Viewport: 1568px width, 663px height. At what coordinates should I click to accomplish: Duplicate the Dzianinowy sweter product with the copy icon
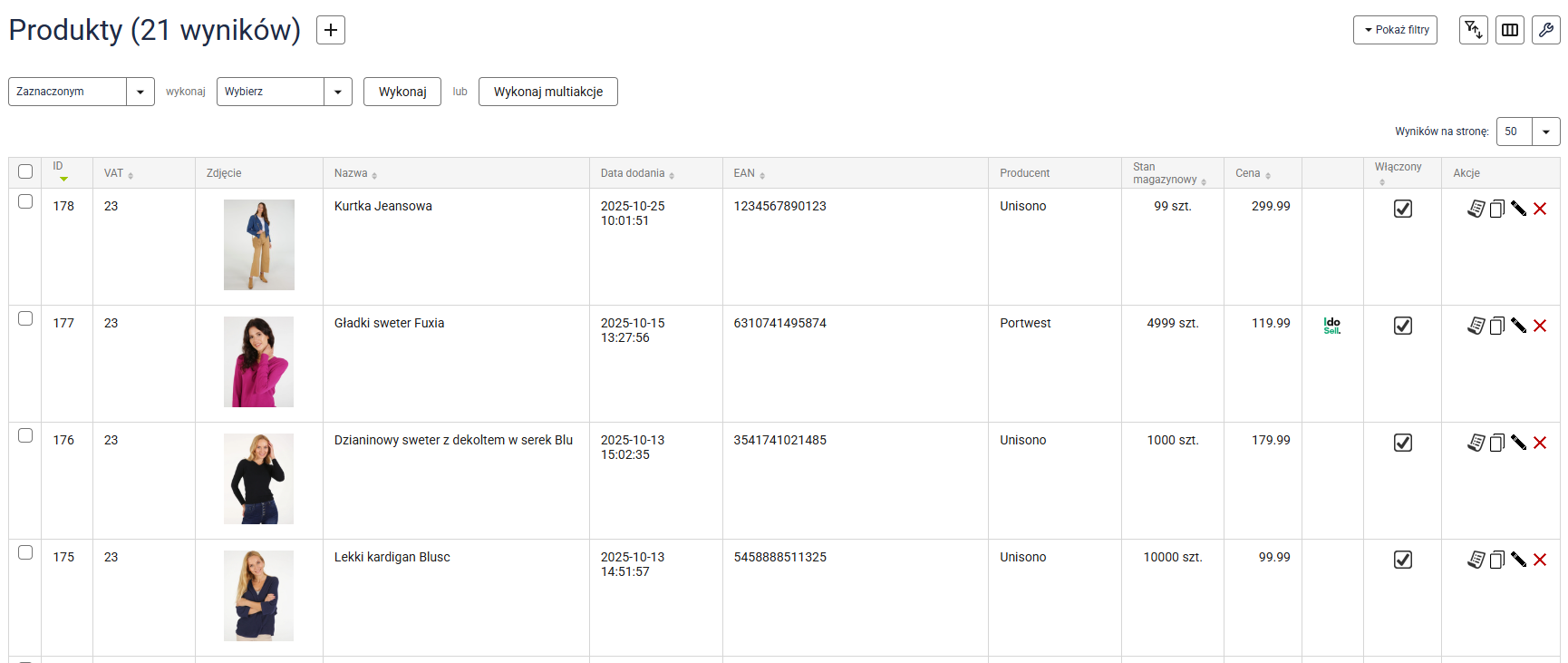point(1497,443)
